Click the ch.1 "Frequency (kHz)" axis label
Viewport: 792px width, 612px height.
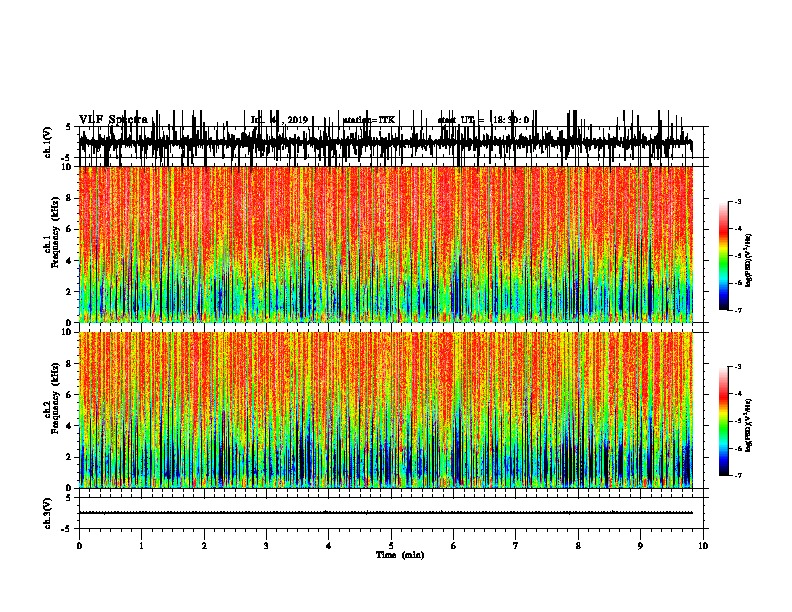pyautogui.click(x=55, y=232)
